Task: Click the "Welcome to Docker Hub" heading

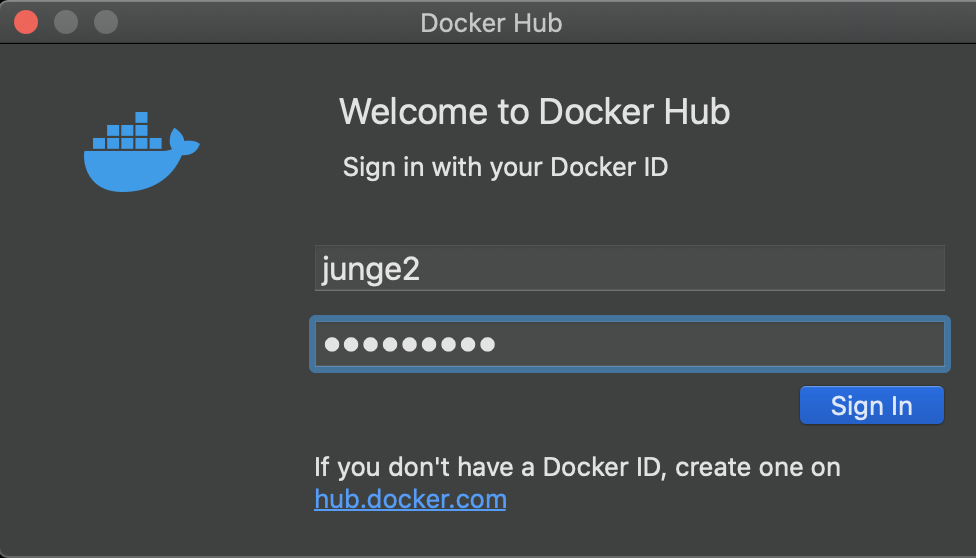Action: (x=534, y=111)
